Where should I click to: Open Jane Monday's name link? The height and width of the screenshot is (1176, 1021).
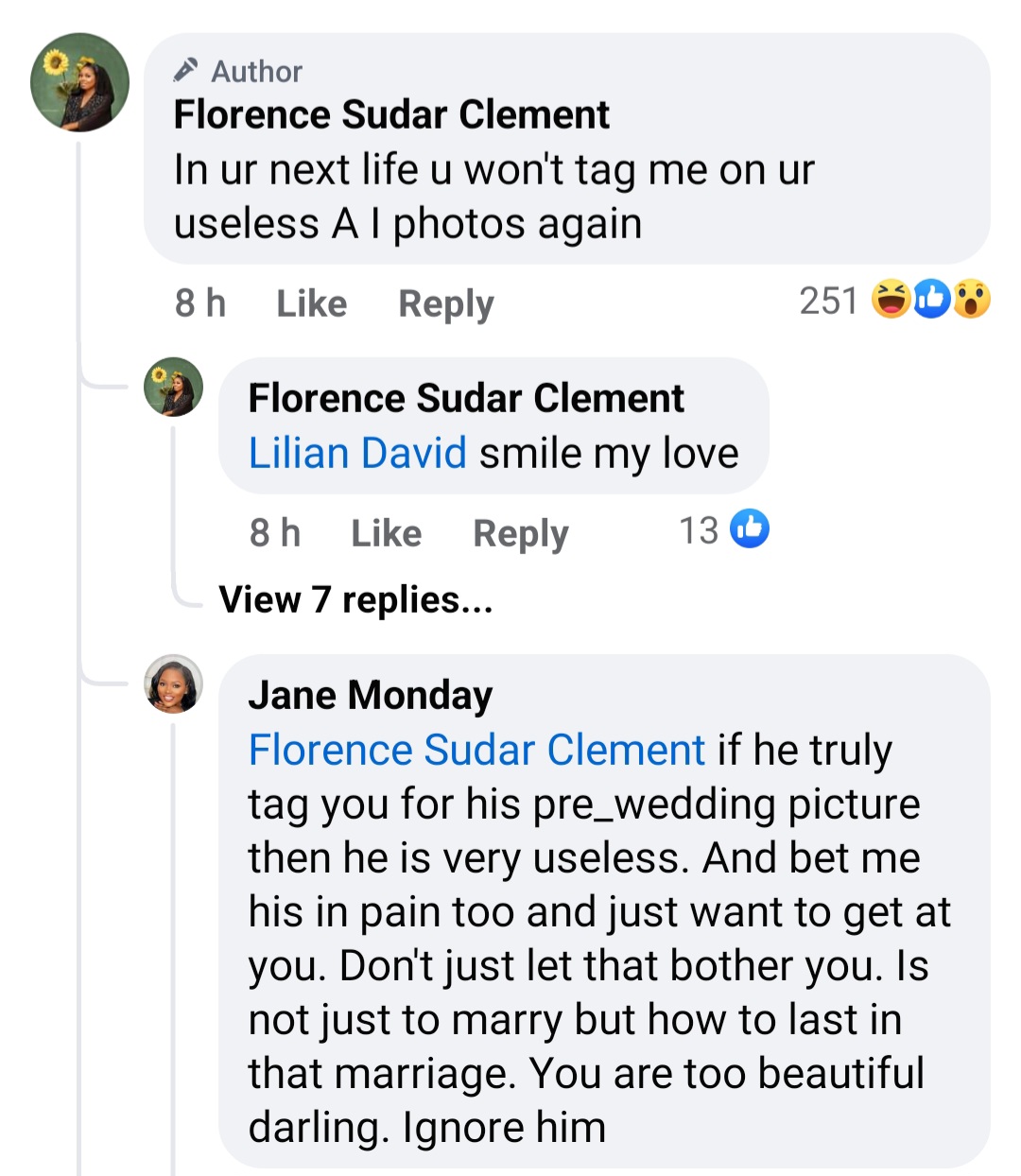tap(370, 695)
